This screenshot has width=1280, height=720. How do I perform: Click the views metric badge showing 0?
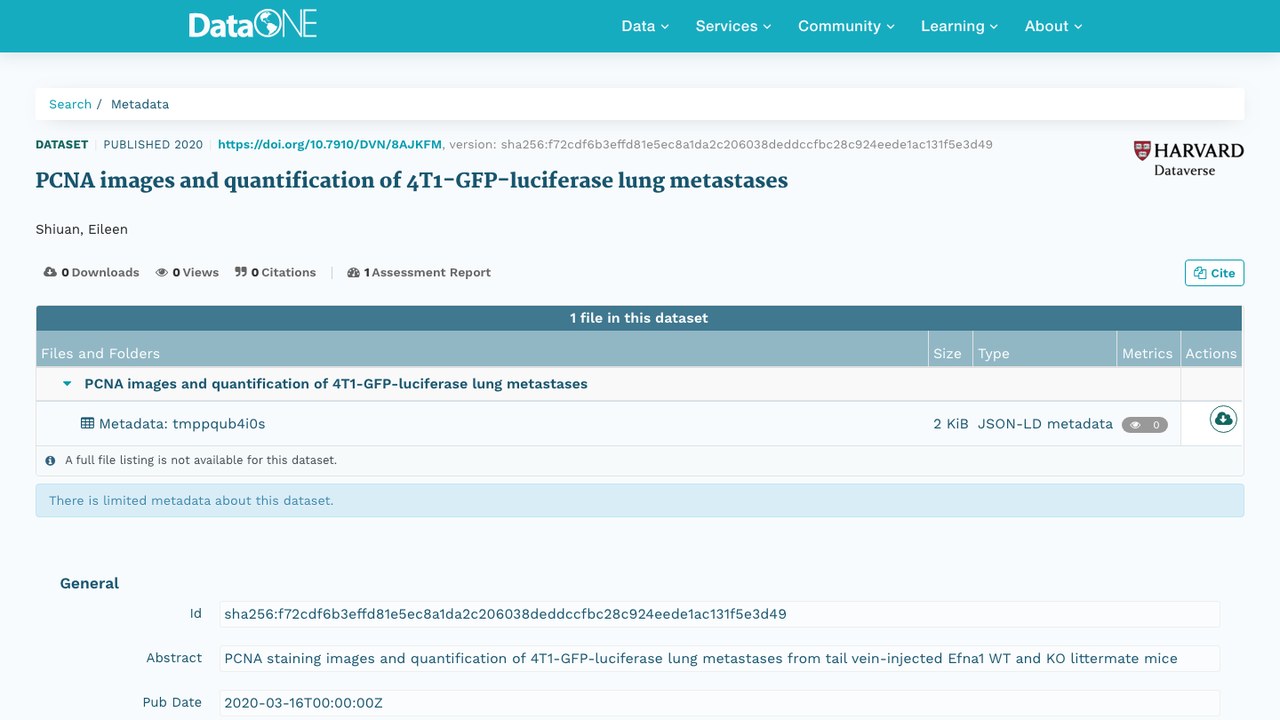[1145, 425]
